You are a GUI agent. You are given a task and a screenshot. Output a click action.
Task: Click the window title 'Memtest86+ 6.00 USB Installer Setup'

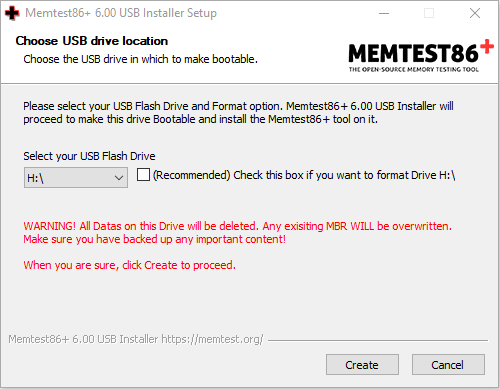click(x=121, y=13)
